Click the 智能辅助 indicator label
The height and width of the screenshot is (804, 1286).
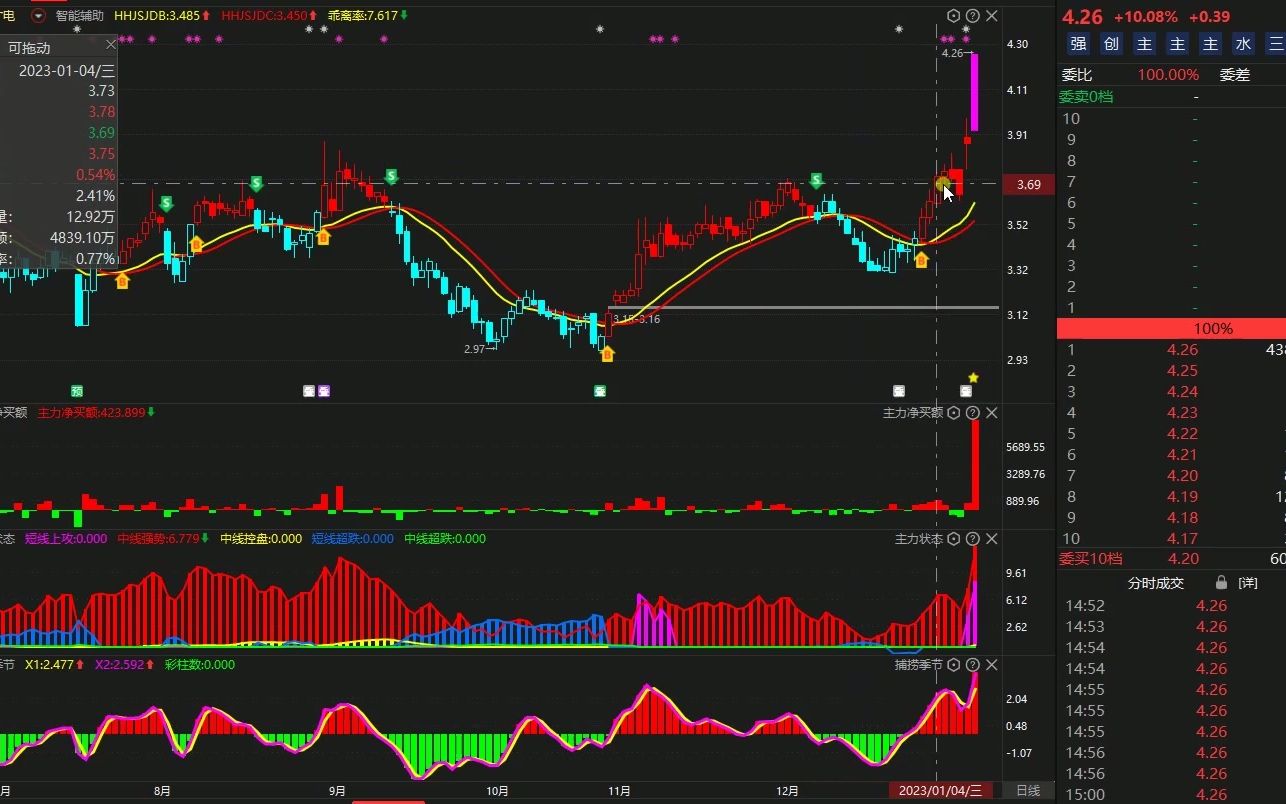[x=80, y=16]
